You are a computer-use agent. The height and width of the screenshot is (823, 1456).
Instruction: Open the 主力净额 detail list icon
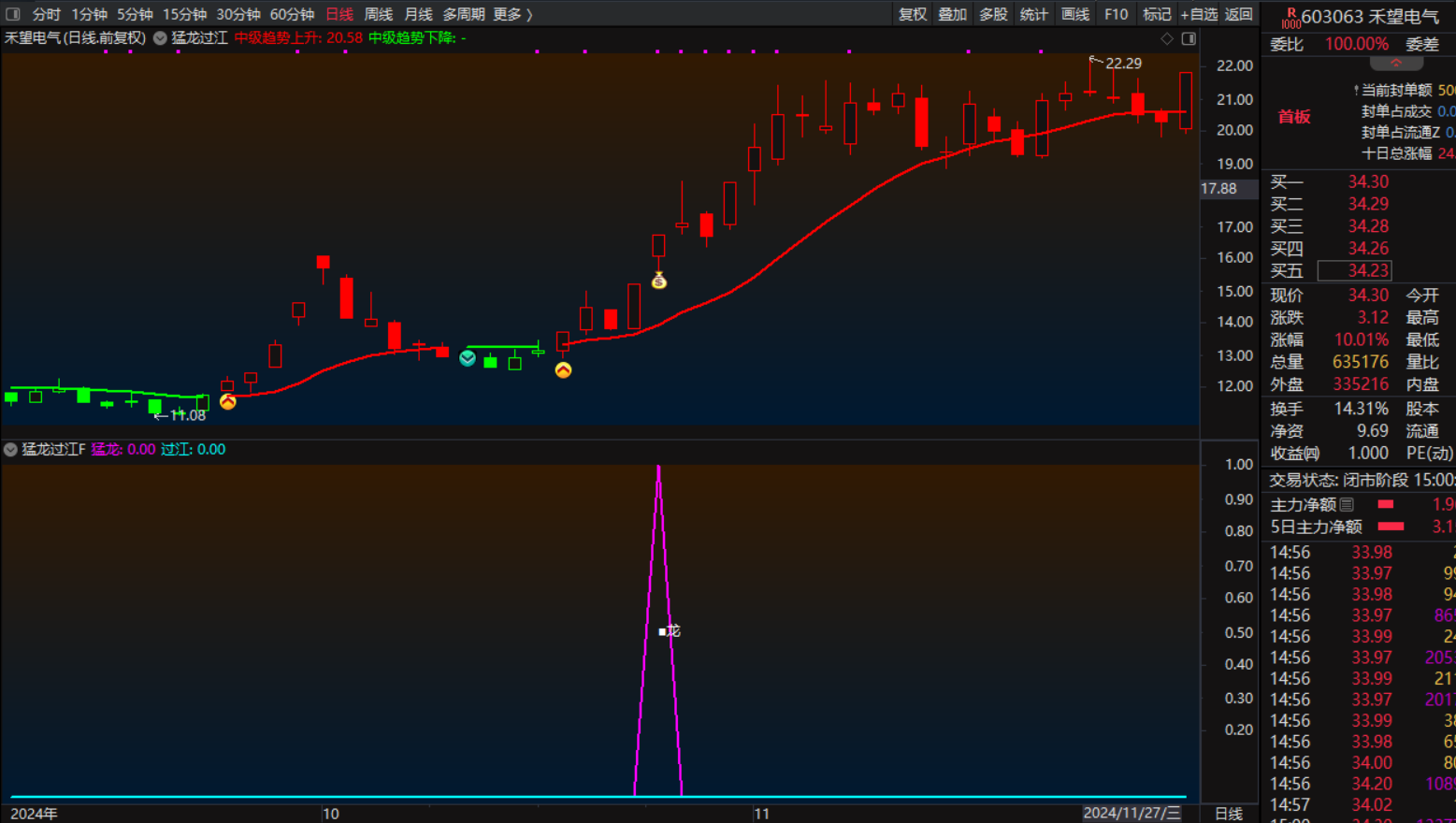(1348, 505)
